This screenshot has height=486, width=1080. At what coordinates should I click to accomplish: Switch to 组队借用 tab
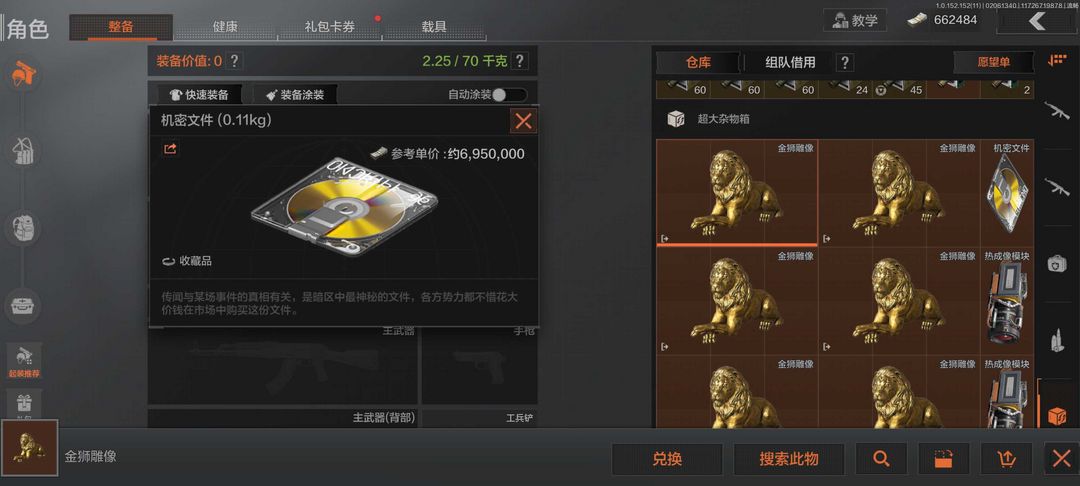click(790, 63)
